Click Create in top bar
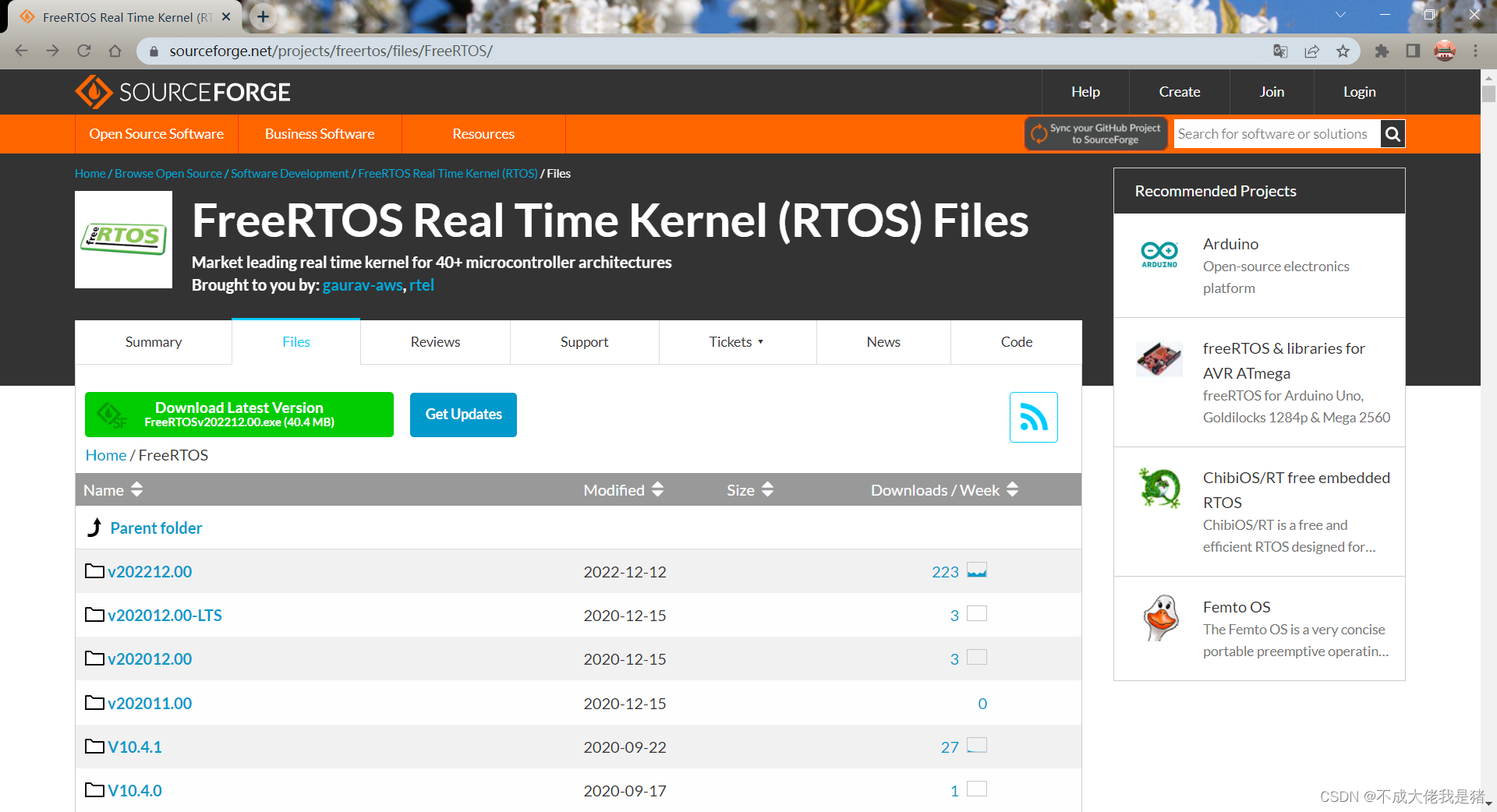Screen dimensions: 1497x812 (x=1179, y=92)
